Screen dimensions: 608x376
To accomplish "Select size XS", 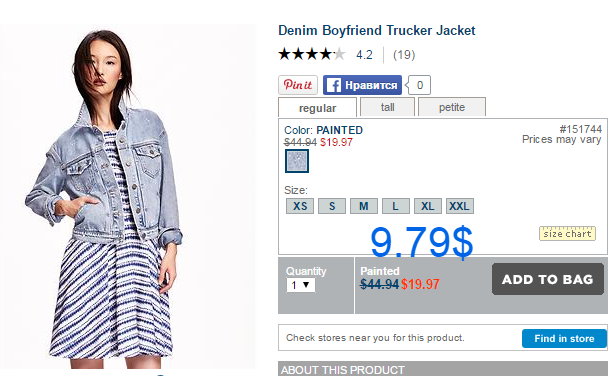I will (x=300, y=206).
